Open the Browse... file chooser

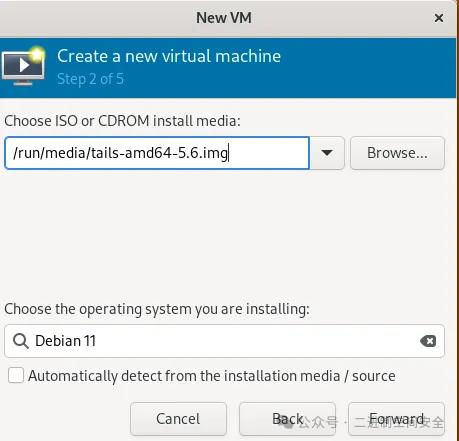tap(397, 153)
